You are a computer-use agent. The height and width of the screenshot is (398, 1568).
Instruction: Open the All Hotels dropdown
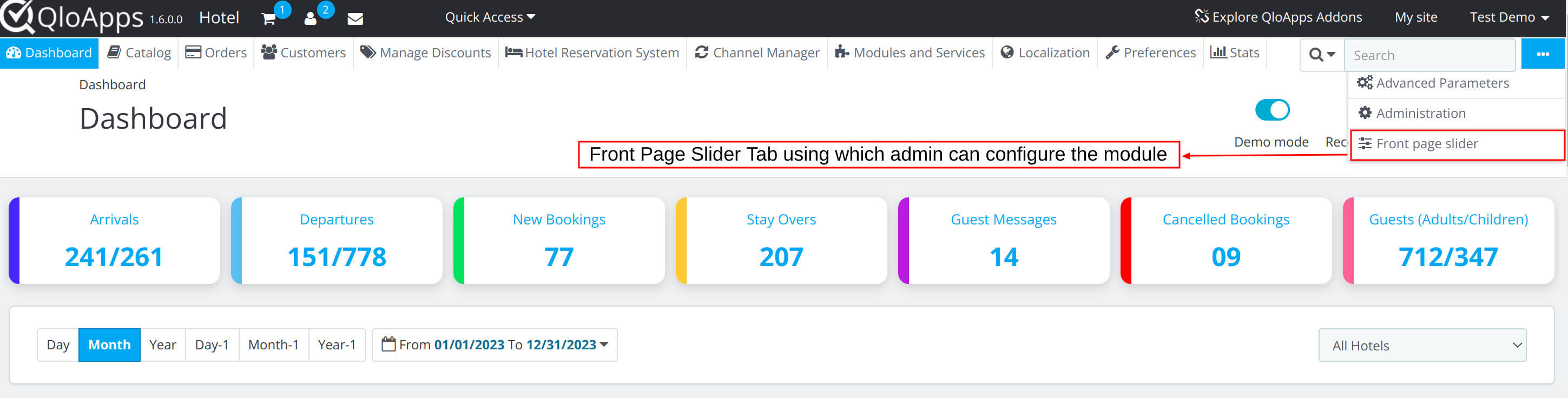(x=1422, y=345)
